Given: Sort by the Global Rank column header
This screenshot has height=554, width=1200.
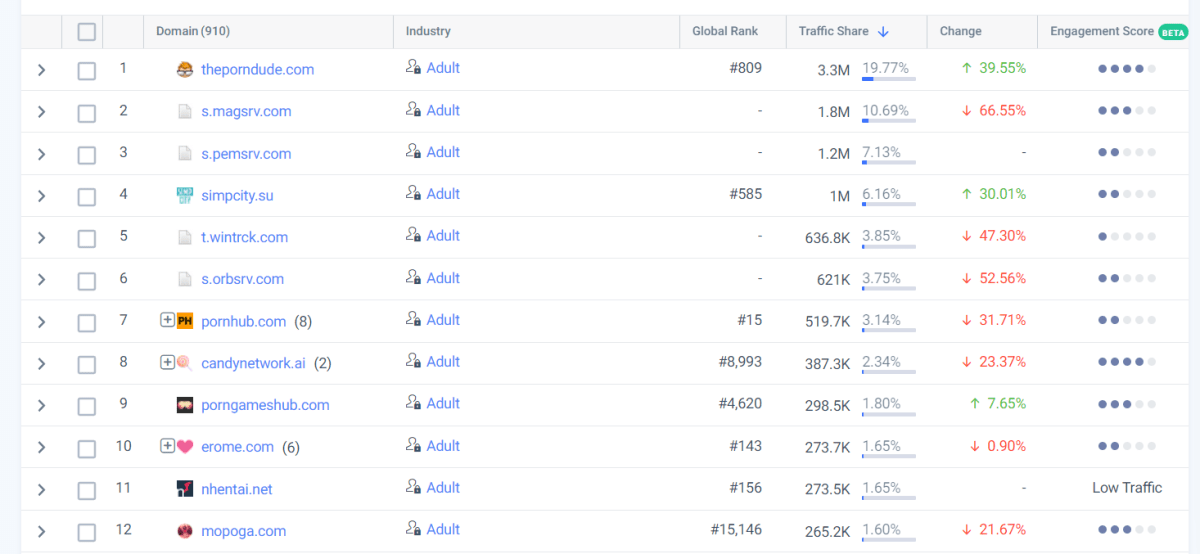Looking at the screenshot, I should pyautogui.click(x=725, y=32).
